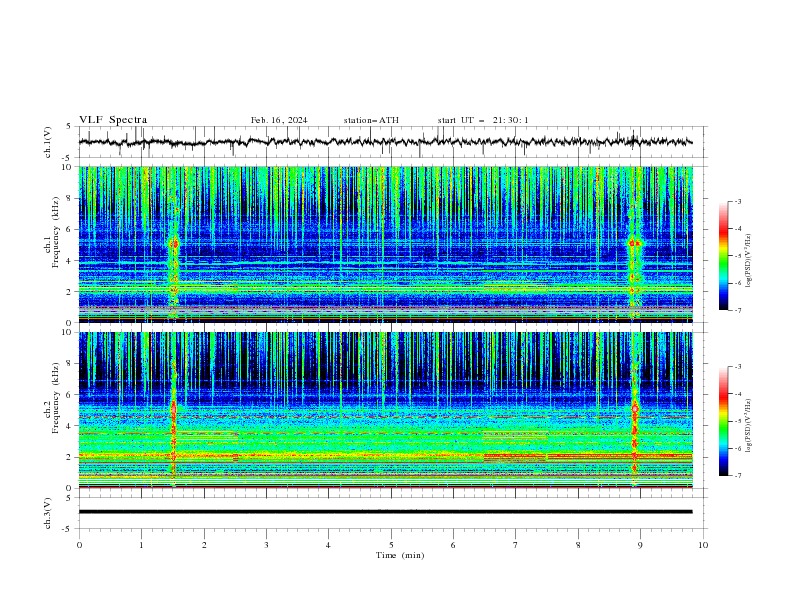Click the ch.1 burst near 8.9 minutes
The image size is (792, 612).
(x=634, y=243)
